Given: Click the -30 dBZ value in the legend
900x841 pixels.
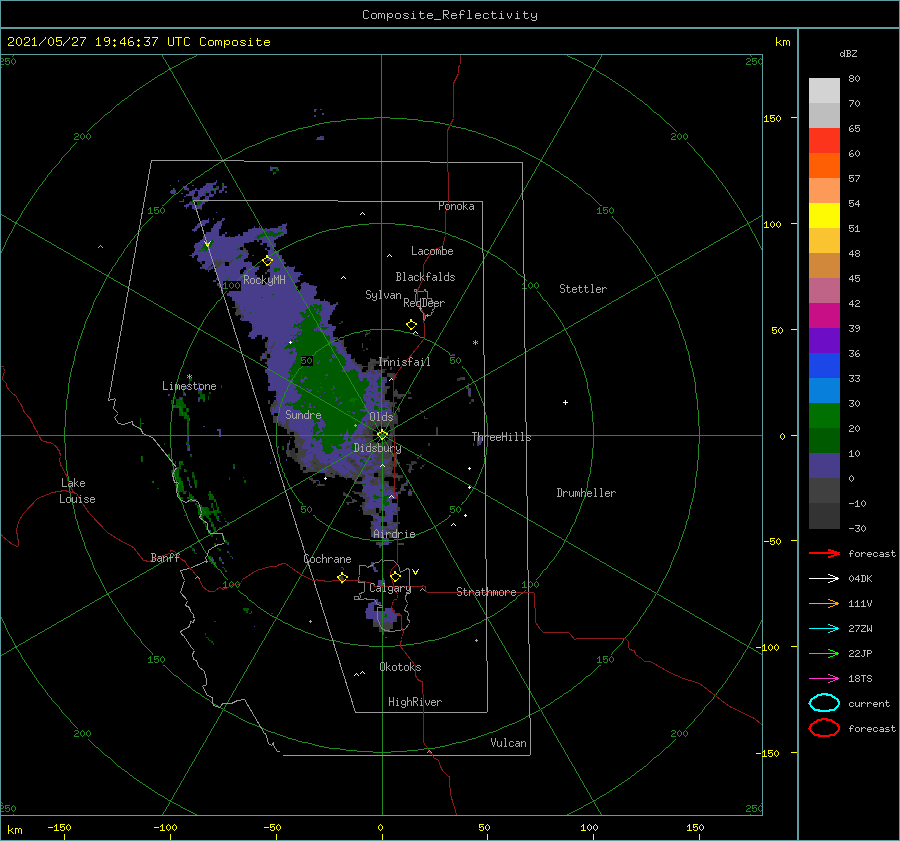Looking at the screenshot, I should [x=857, y=528].
